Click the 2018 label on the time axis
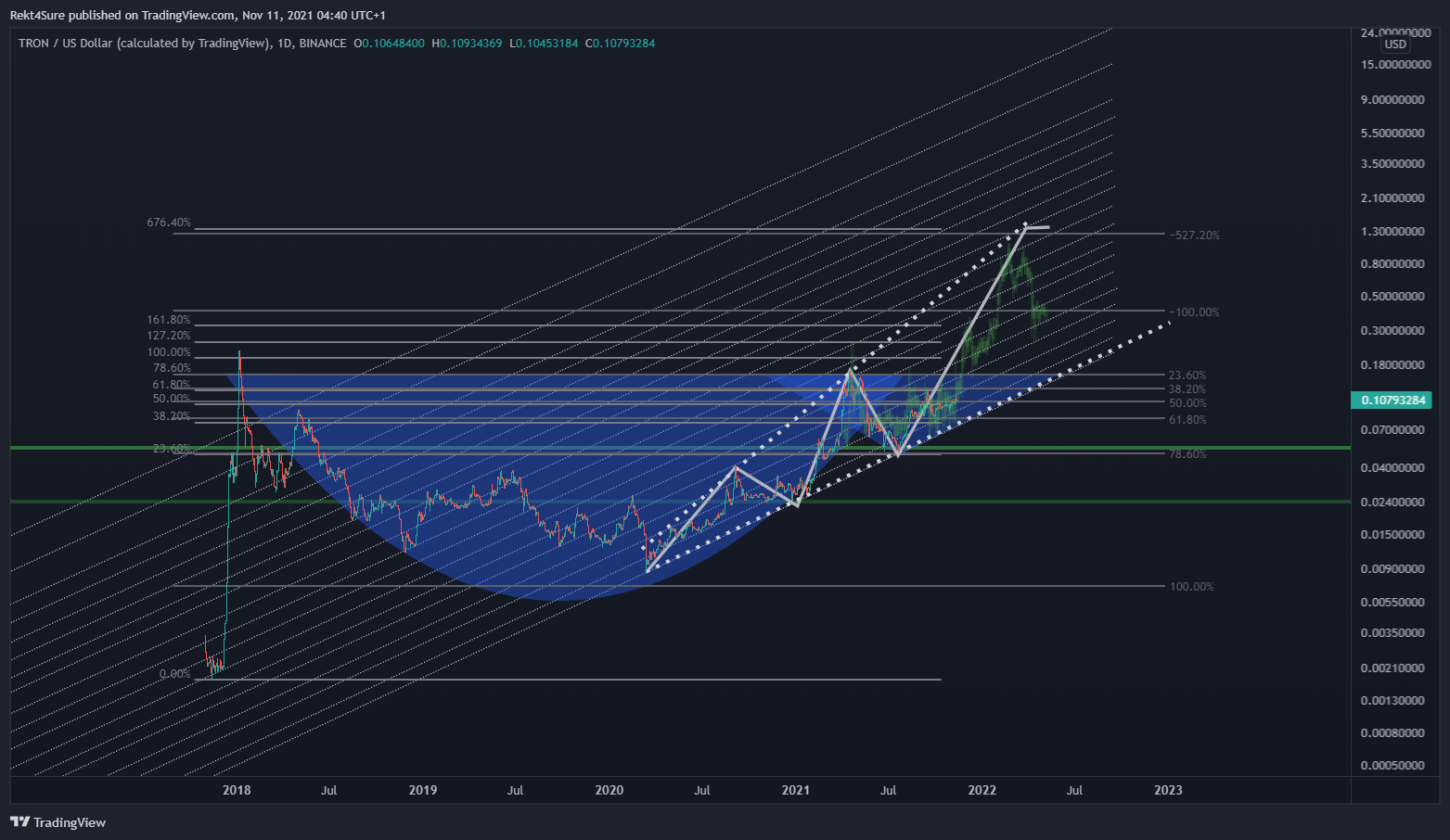Viewport: 1450px width, 840px height. [x=237, y=791]
